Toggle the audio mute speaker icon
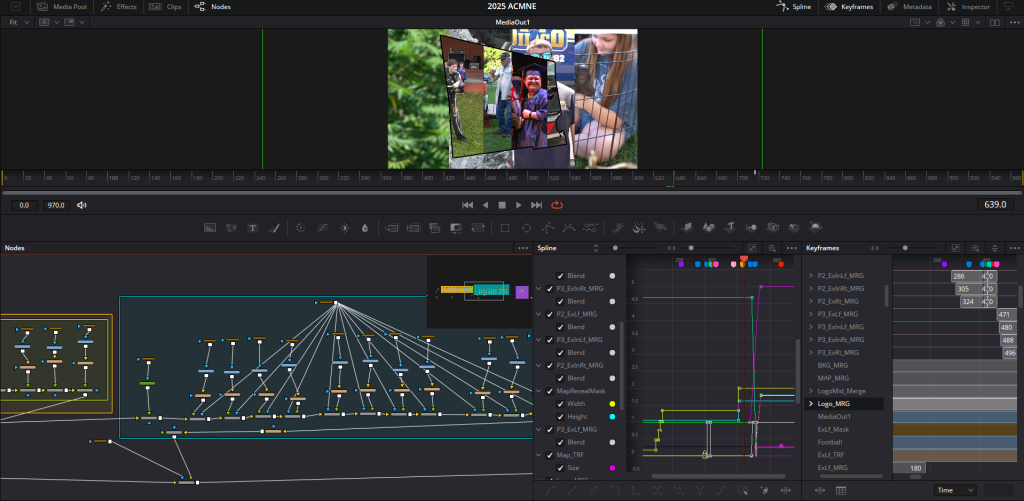 82,205
